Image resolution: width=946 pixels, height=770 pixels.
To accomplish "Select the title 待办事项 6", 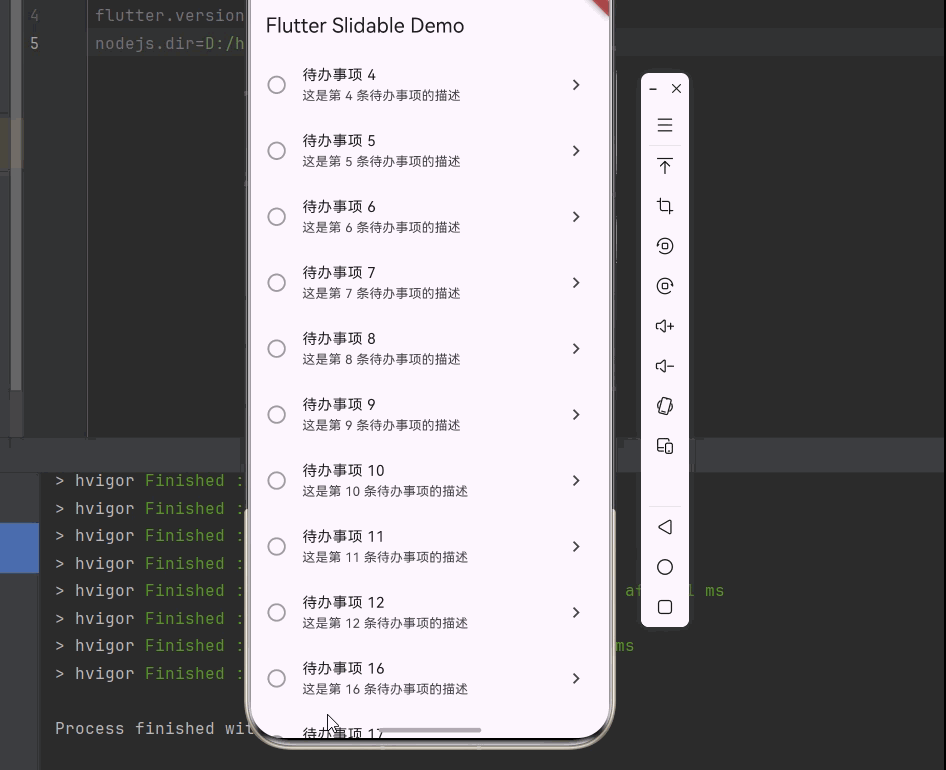I will point(339,207).
